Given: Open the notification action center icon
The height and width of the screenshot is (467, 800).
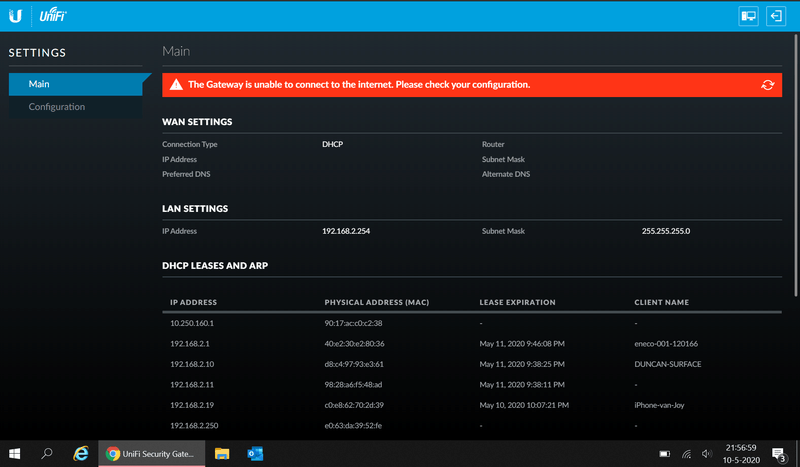Looking at the screenshot, I should point(778,454).
